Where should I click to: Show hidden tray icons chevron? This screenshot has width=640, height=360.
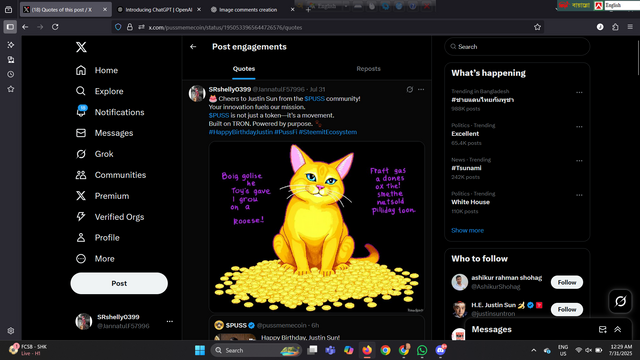tap(533, 350)
